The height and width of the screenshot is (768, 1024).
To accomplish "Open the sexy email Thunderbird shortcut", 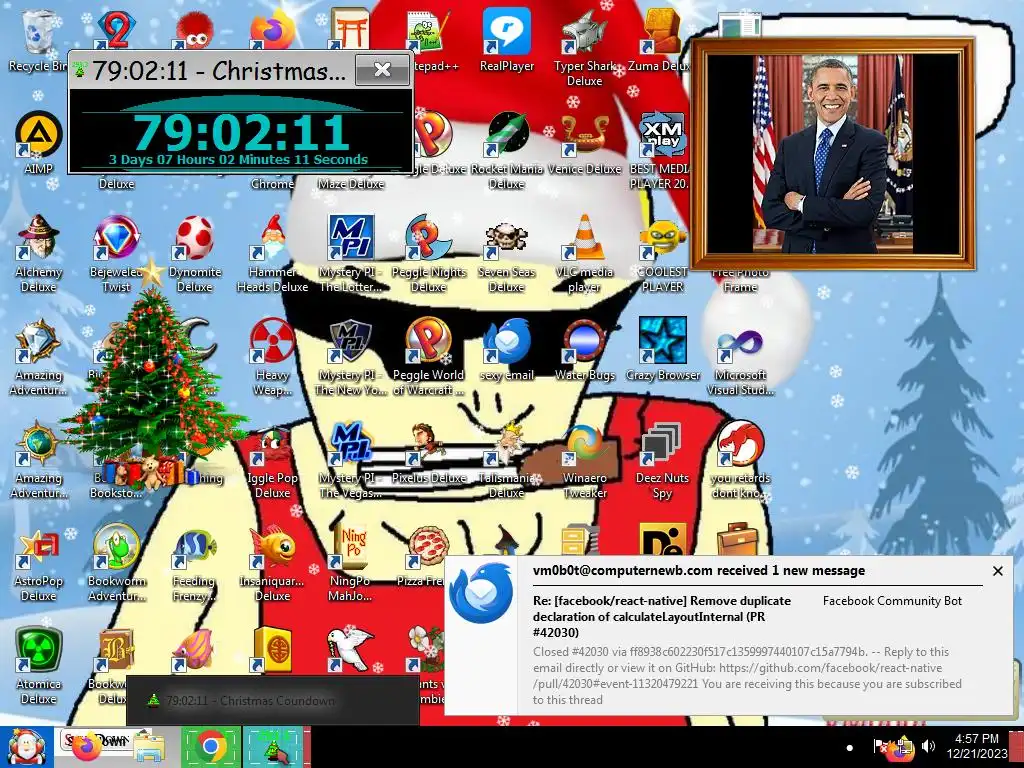I will [506, 349].
